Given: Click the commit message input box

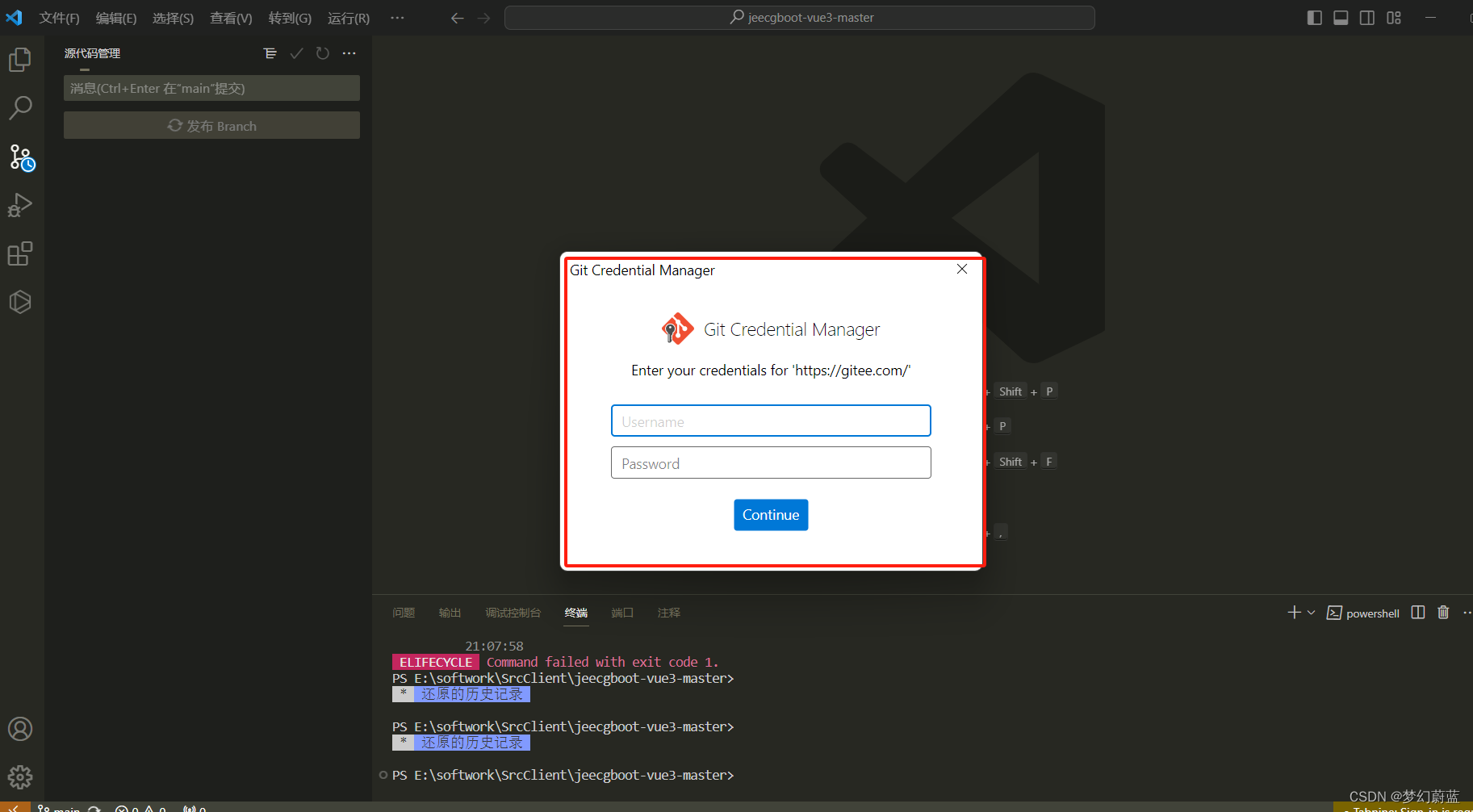Looking at the screenshot, I should (211, 88).
